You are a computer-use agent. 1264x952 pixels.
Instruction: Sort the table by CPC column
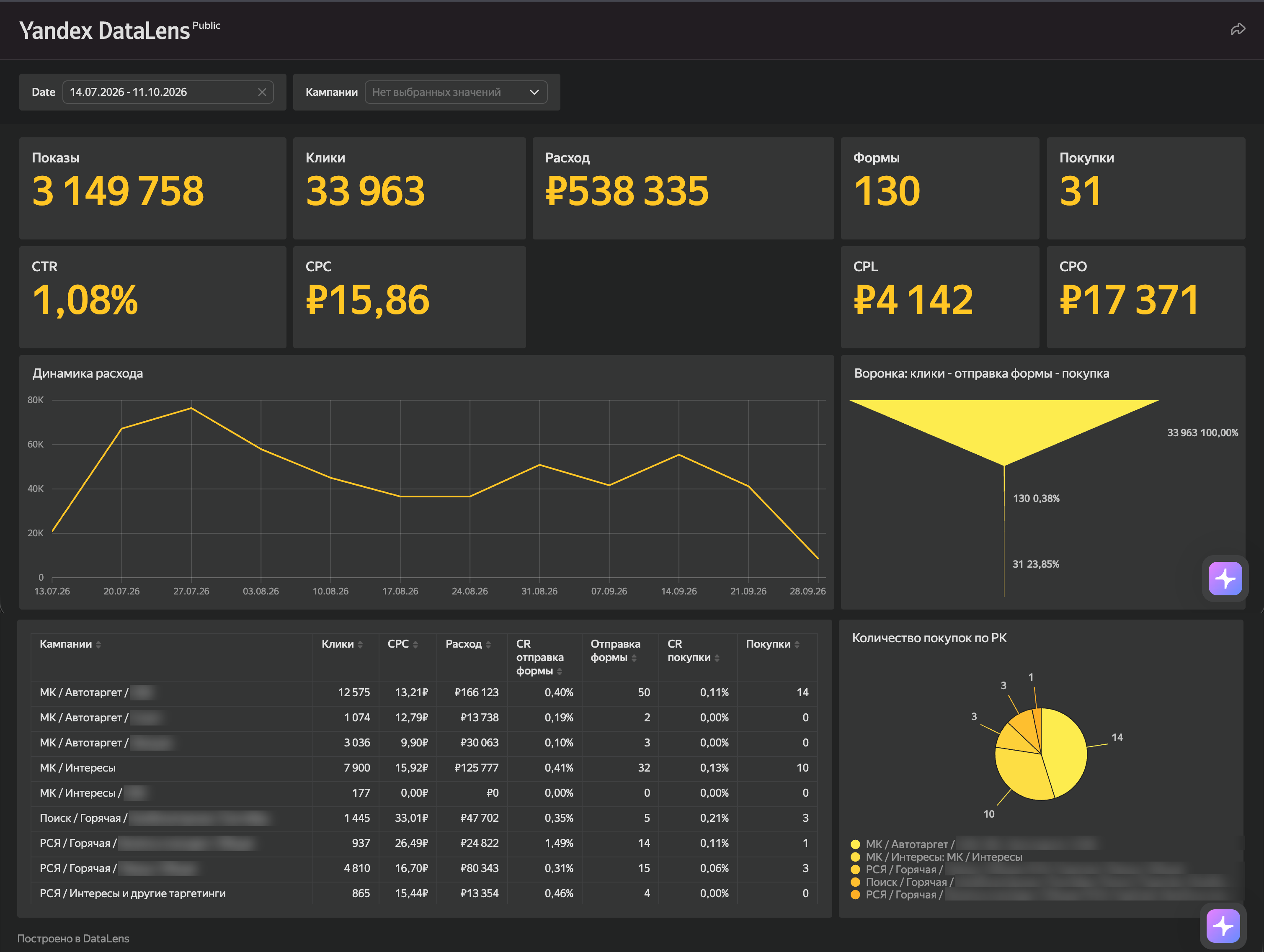click(x=403, y=644)
